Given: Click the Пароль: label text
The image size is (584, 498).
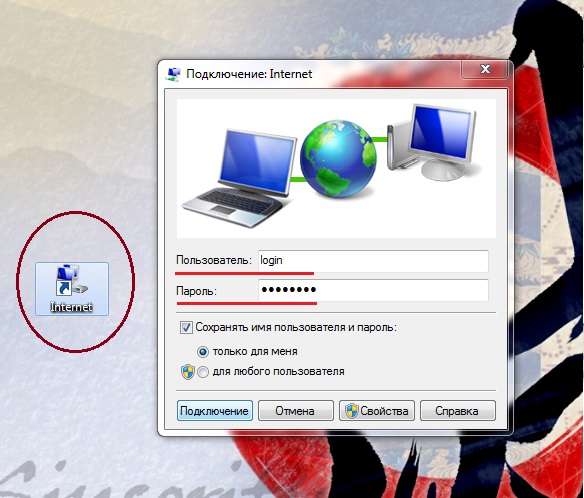Looking at the screenshot, I should 196,291.
